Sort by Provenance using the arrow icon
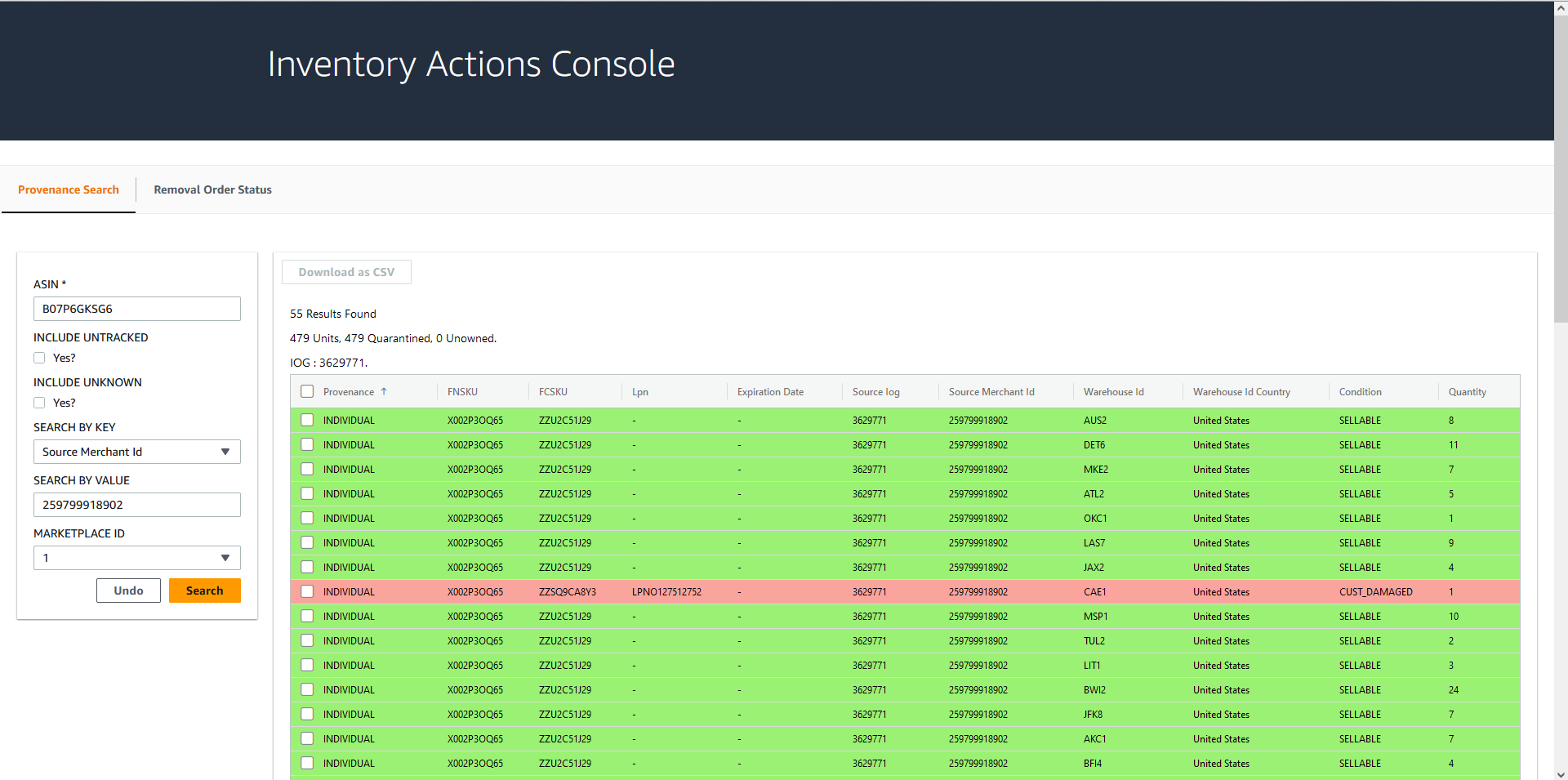1568x780 pixels. [384, 392]
